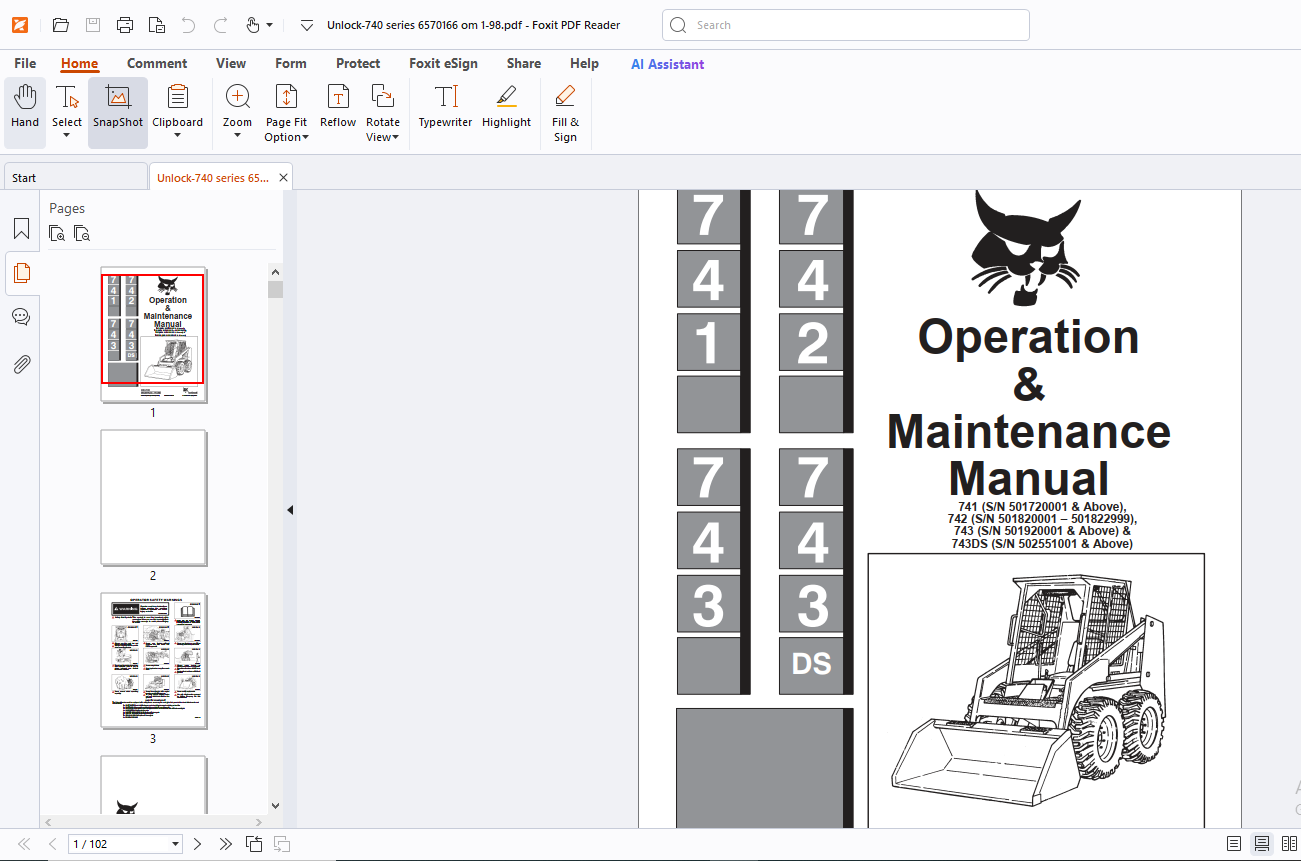
Task: Choose the Highlight tool
Action: (506, 106)
